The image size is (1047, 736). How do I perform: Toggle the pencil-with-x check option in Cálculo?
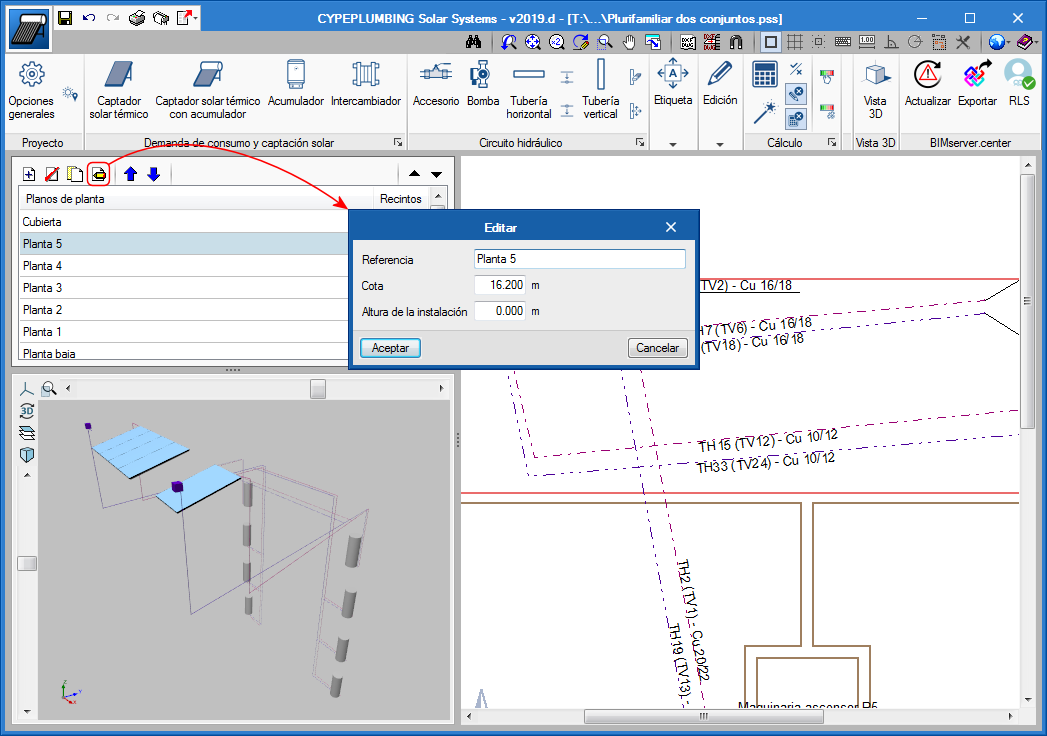pyautogui.click(x=795, y=94)
